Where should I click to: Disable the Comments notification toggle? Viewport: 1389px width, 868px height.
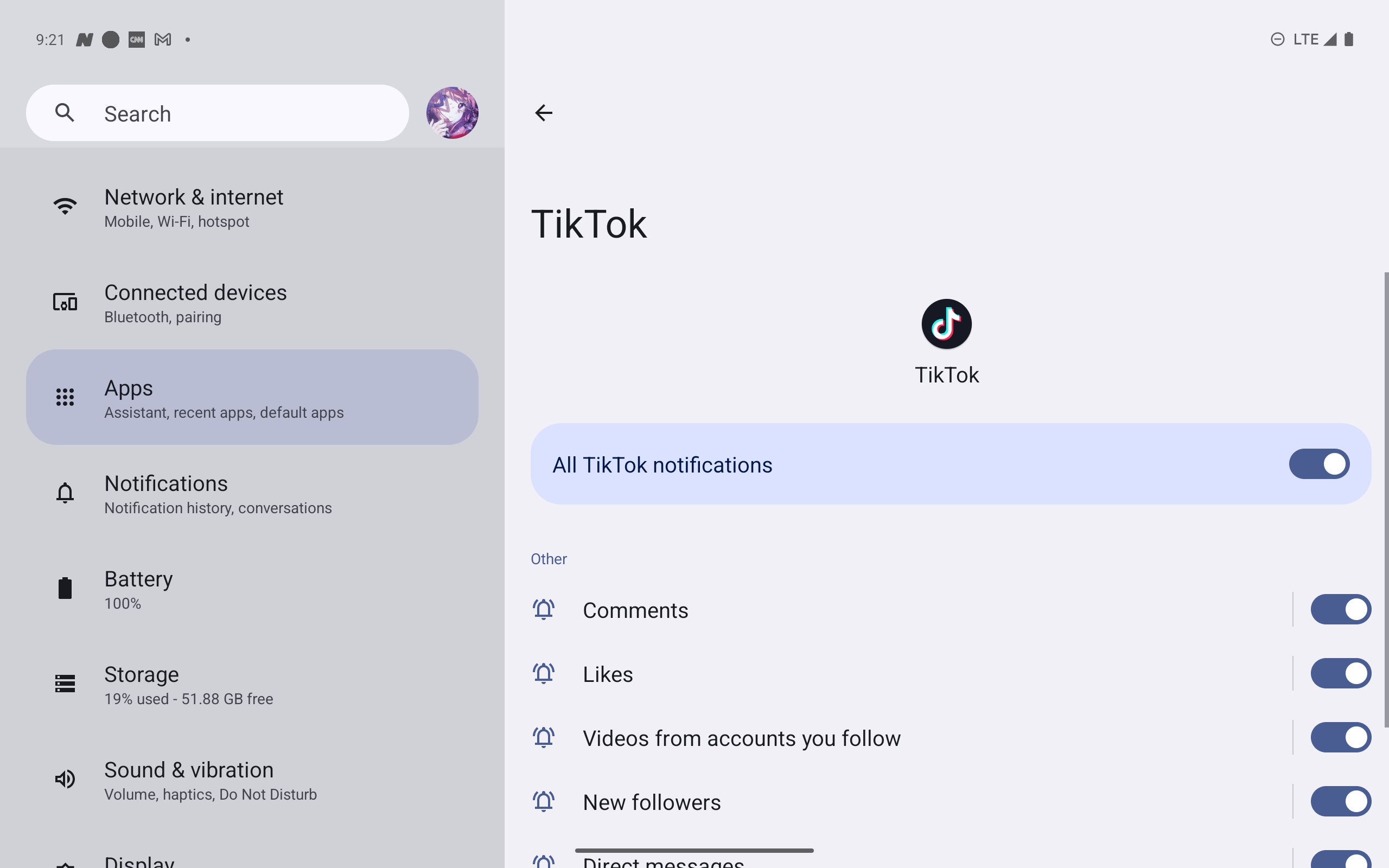click(1341, 610)
